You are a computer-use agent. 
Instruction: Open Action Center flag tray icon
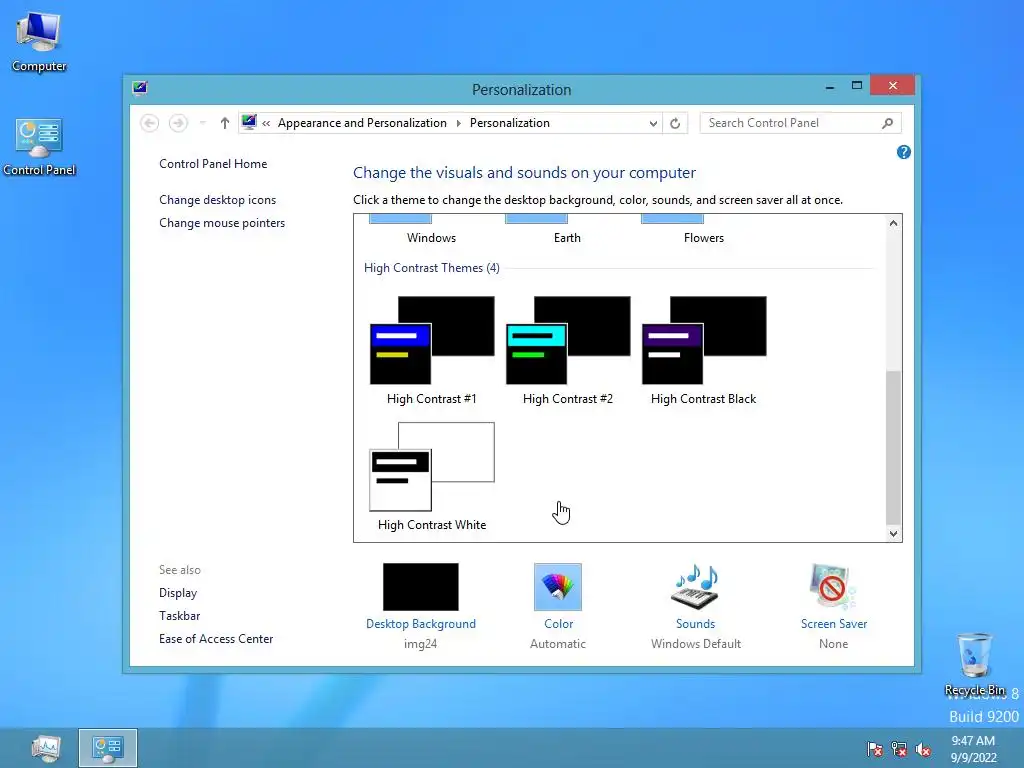[874, 749]
